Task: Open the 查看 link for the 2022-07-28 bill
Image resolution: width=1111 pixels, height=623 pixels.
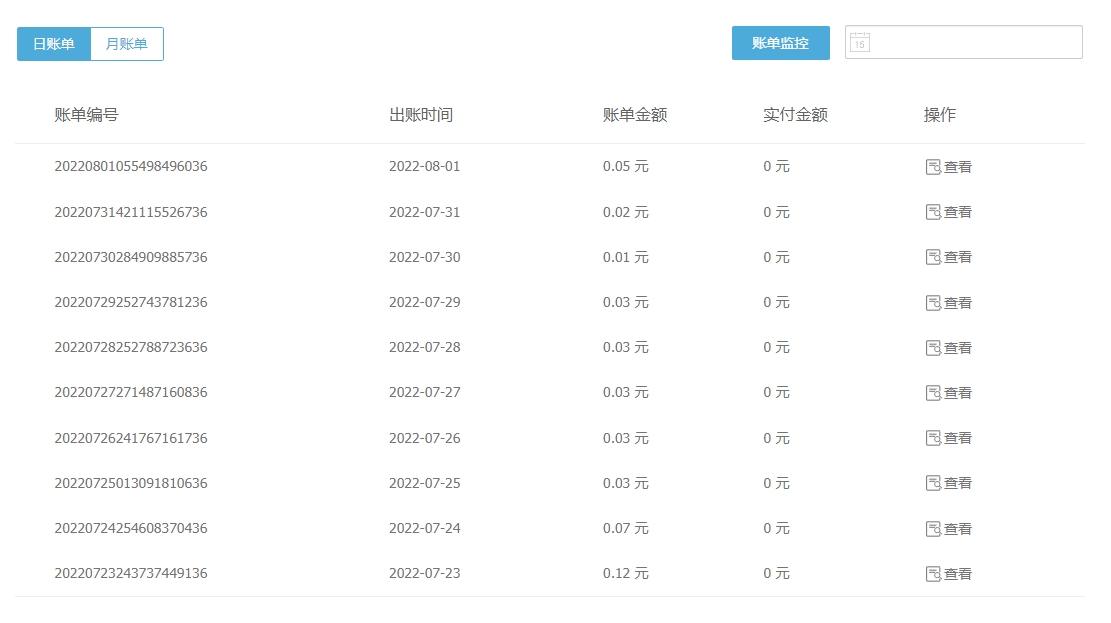Action: (957, 347)
